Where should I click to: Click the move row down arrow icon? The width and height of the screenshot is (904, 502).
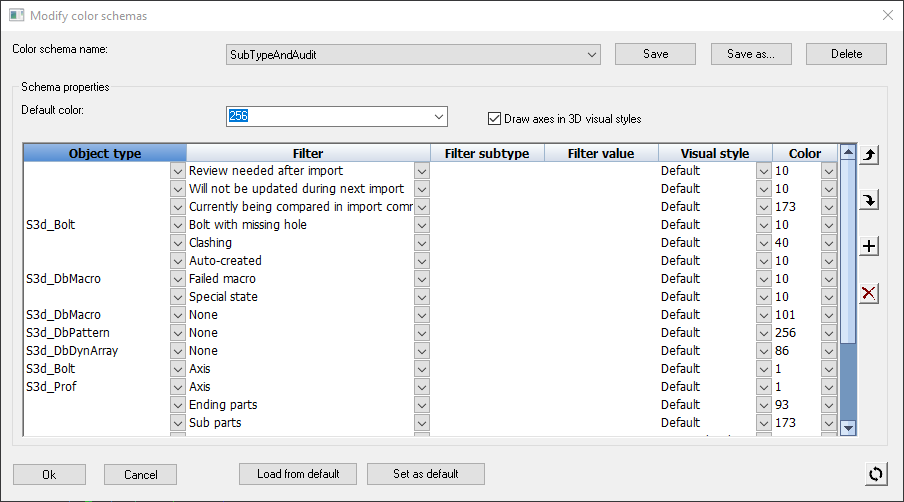[x=869, y=201]
